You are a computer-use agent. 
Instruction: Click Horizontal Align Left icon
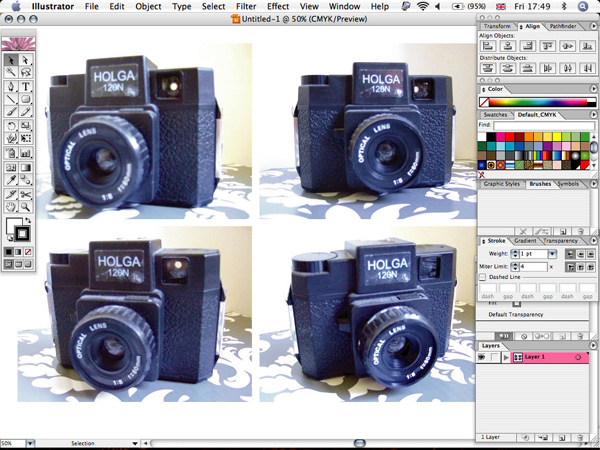point(488,46)
